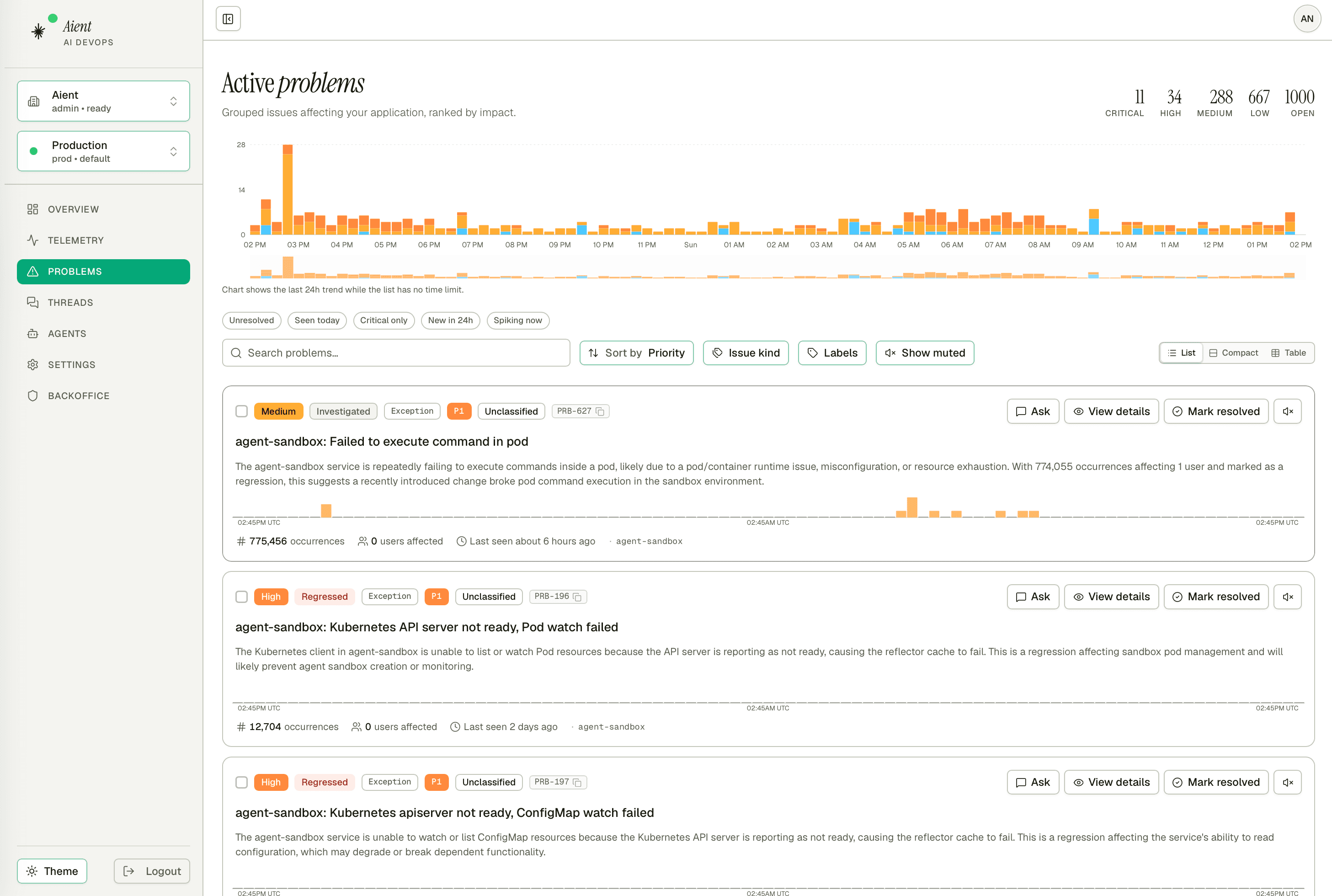The image size is (1332, 896).
Task: Click the Threads chat bubble icon
Action: pyautogui.click(x=32, y=302)
